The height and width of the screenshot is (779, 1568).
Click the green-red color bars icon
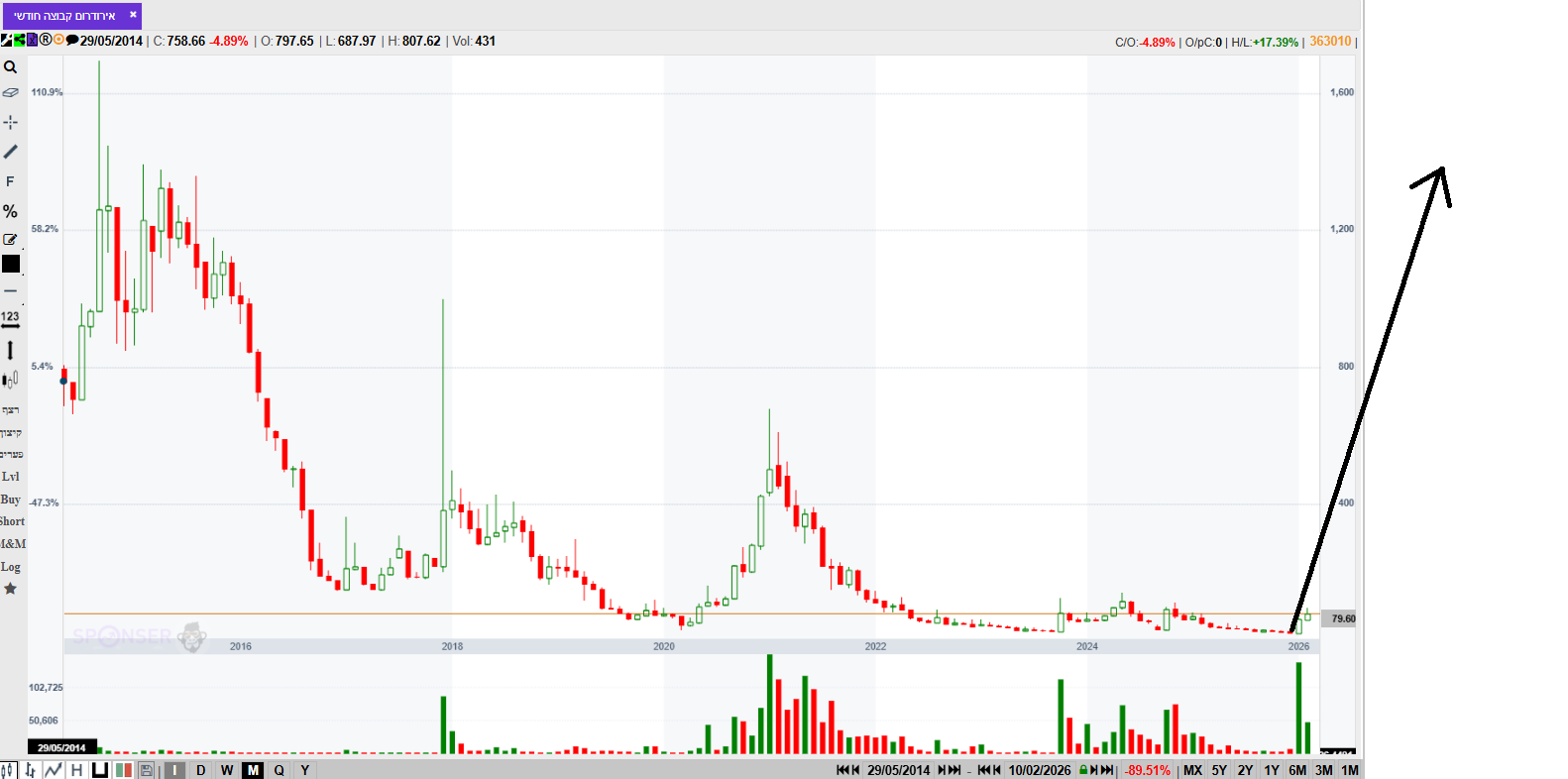tap(124, 770)
